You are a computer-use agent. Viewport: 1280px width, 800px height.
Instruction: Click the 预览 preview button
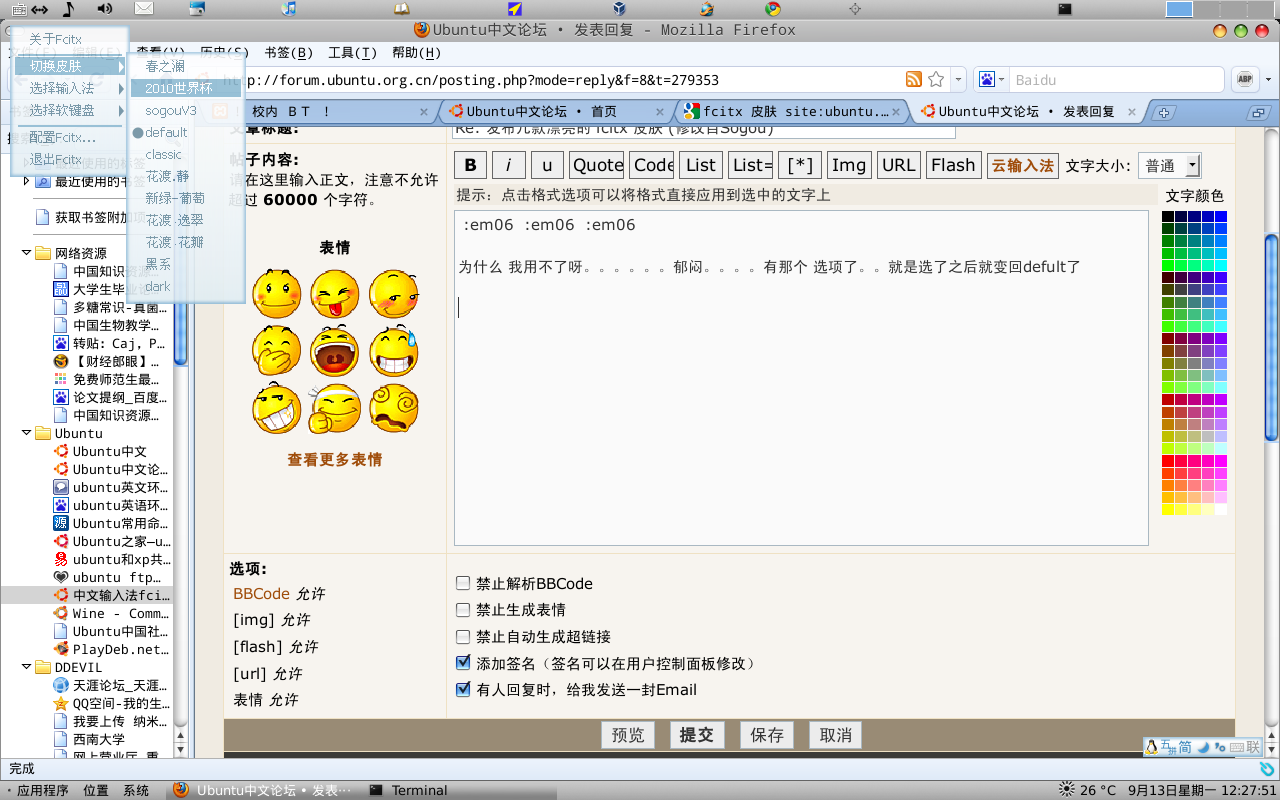(x=628, y=735)
